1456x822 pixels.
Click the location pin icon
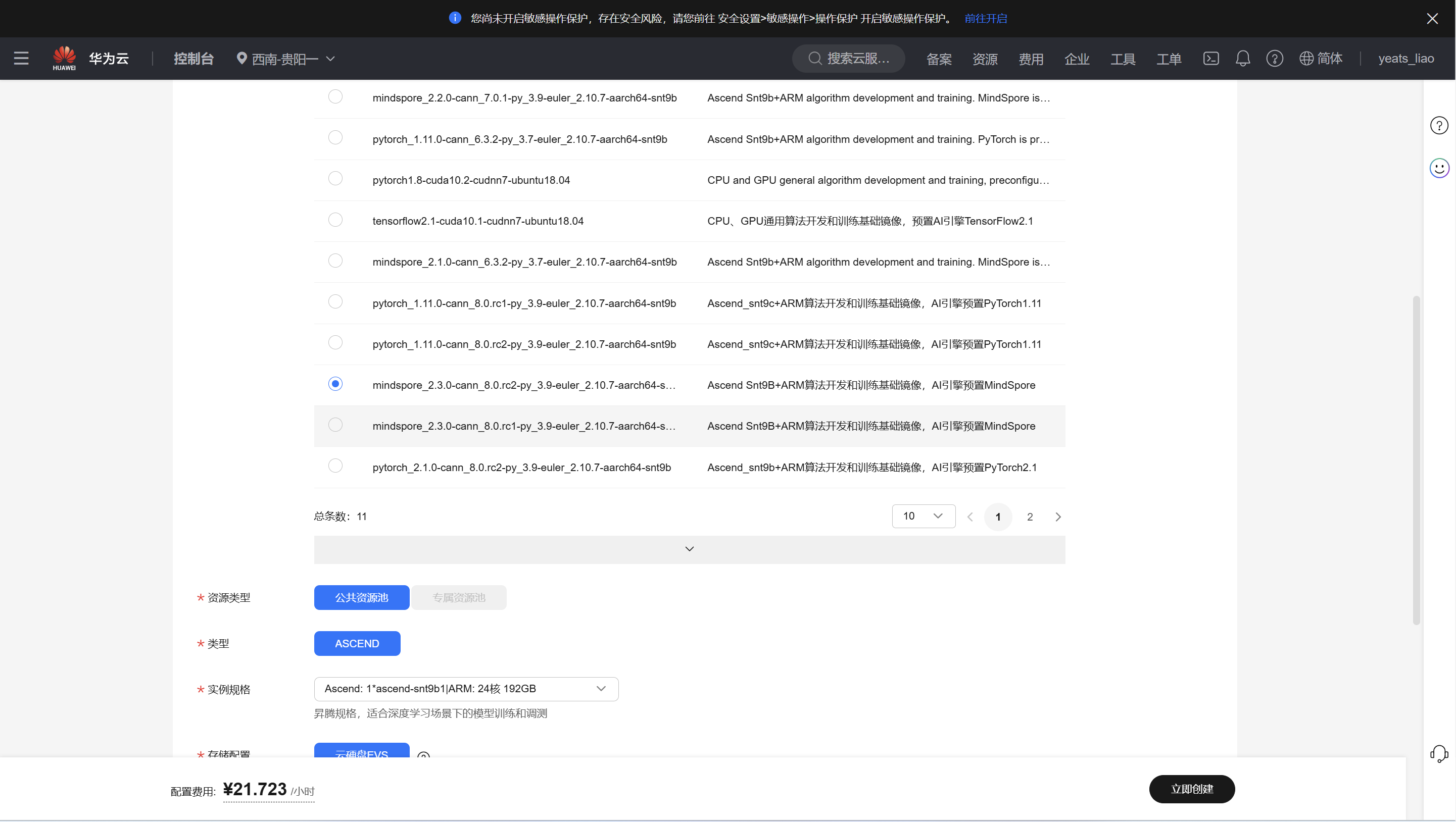click(x=241, y=58)
